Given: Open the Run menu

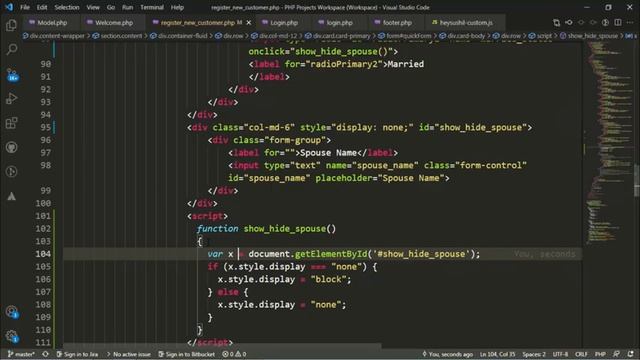Looking at the screenshot, I should point(127,7).
